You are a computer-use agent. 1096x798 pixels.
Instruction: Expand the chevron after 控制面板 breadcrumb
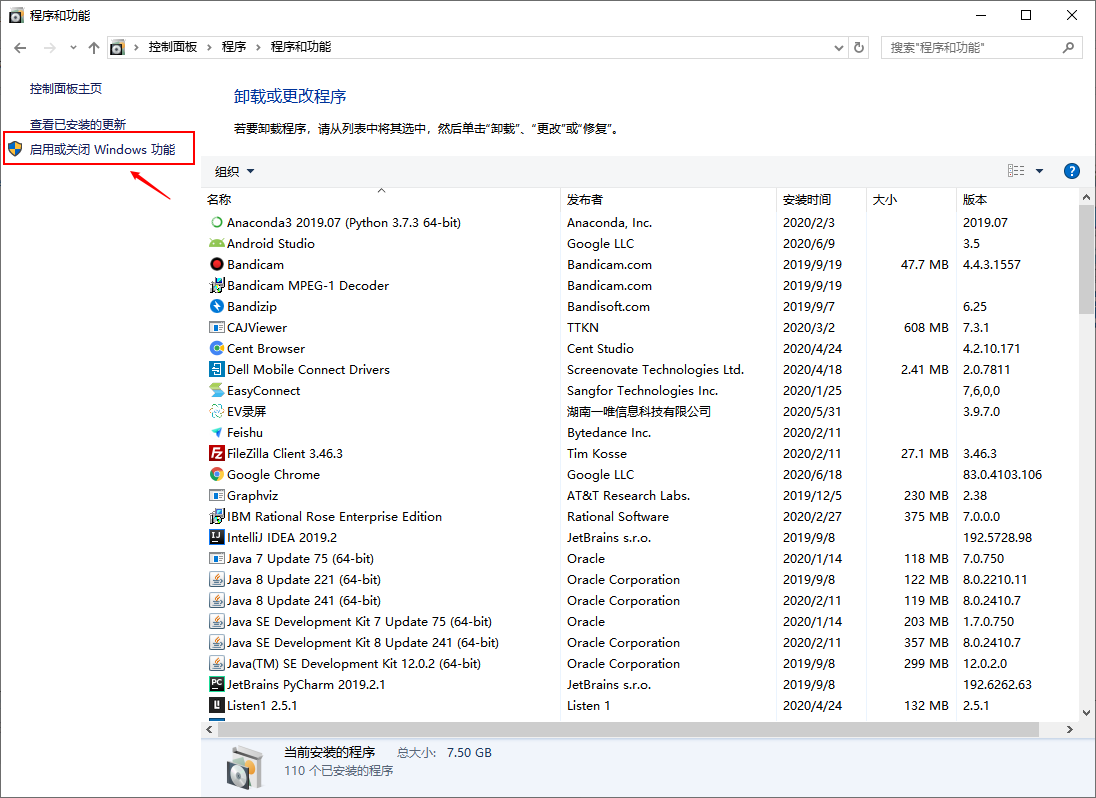[x=209, y=48]
